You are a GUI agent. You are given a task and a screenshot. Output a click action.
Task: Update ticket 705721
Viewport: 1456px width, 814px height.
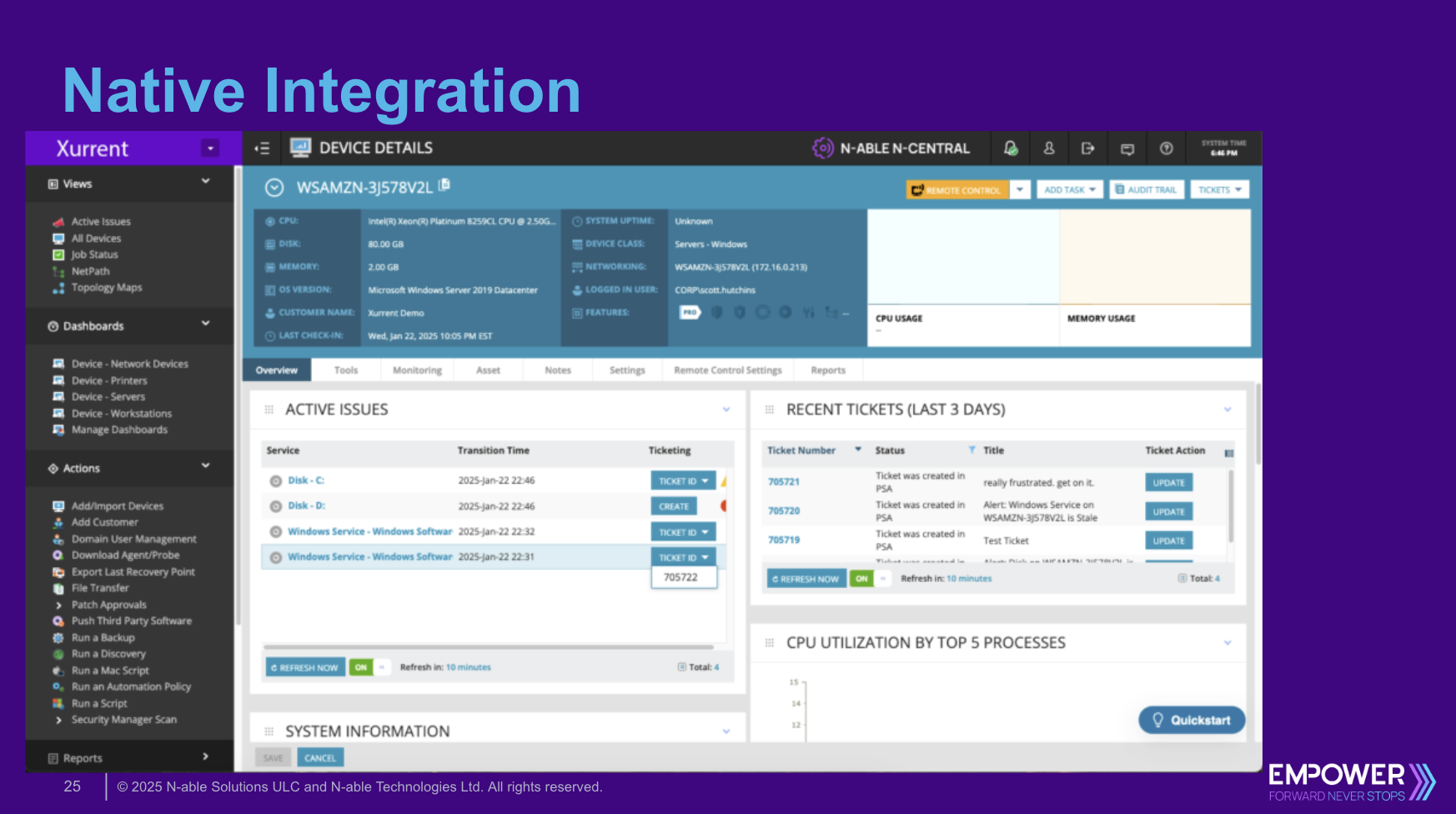pos(1168,483)
